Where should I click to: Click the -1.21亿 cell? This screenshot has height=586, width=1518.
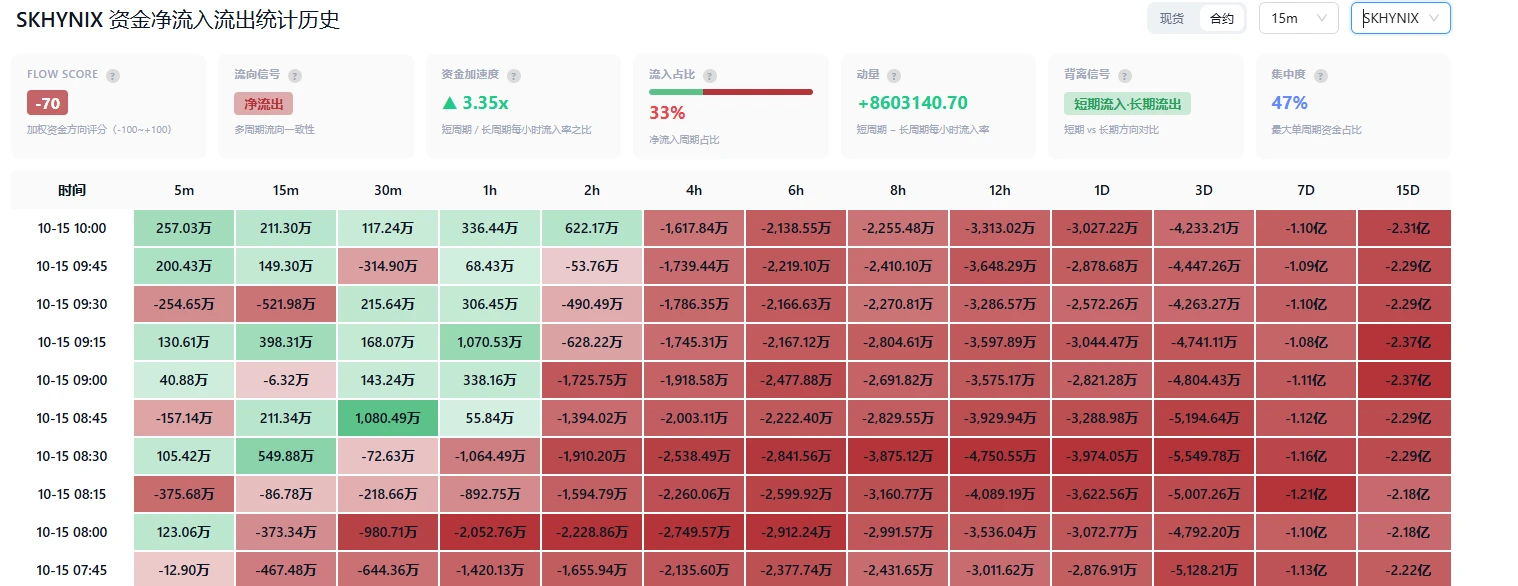tap(1306, 494)
